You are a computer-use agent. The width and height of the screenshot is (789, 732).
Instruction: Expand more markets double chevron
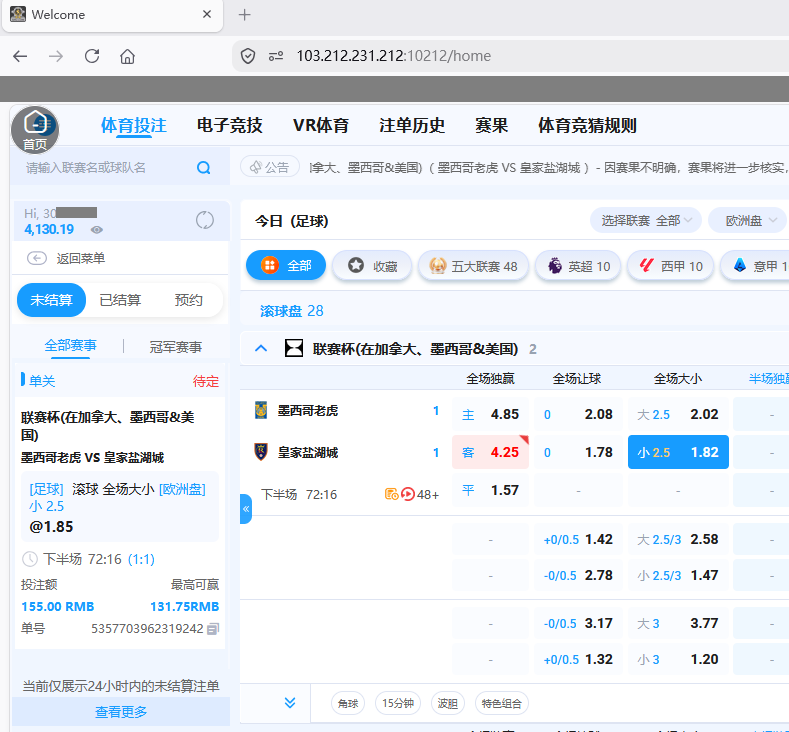click(290, 703)
